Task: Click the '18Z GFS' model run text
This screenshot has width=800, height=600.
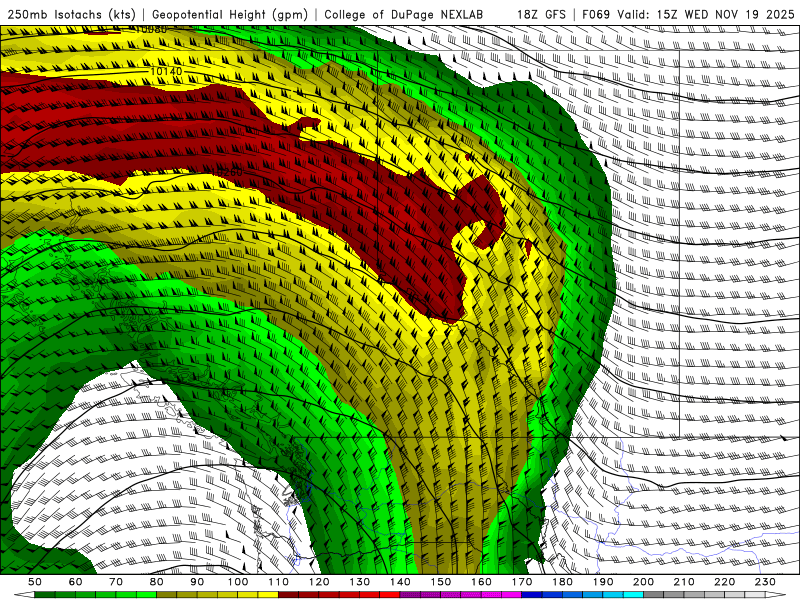Action: 541,15
